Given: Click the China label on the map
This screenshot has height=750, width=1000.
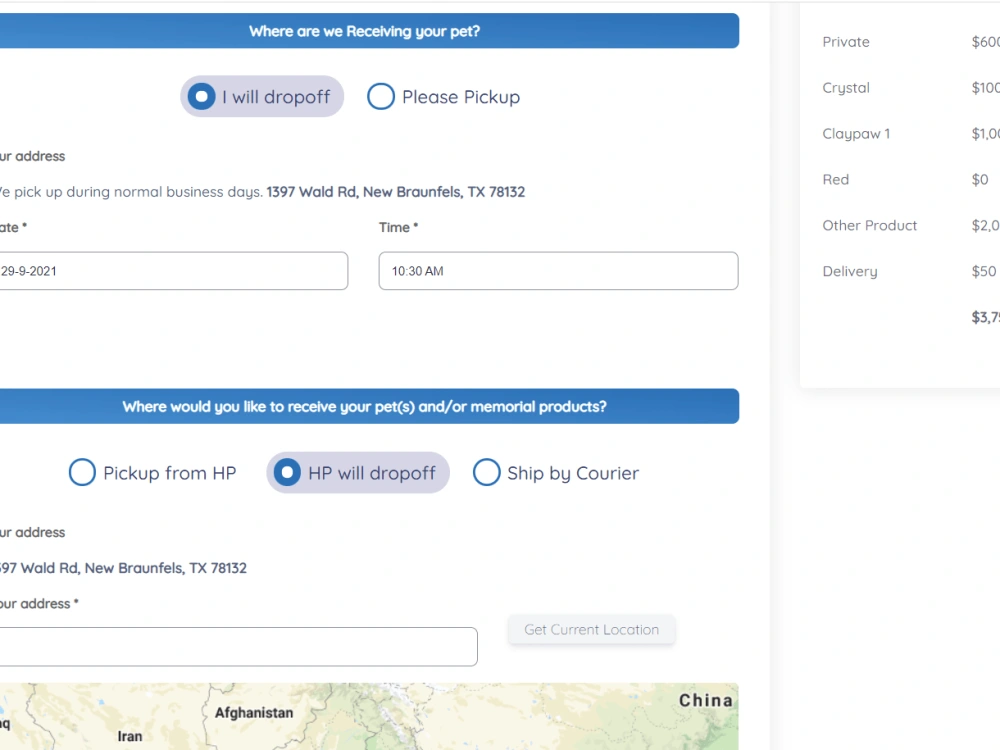Looking at the screenshot, I should [x=706, y=700].
